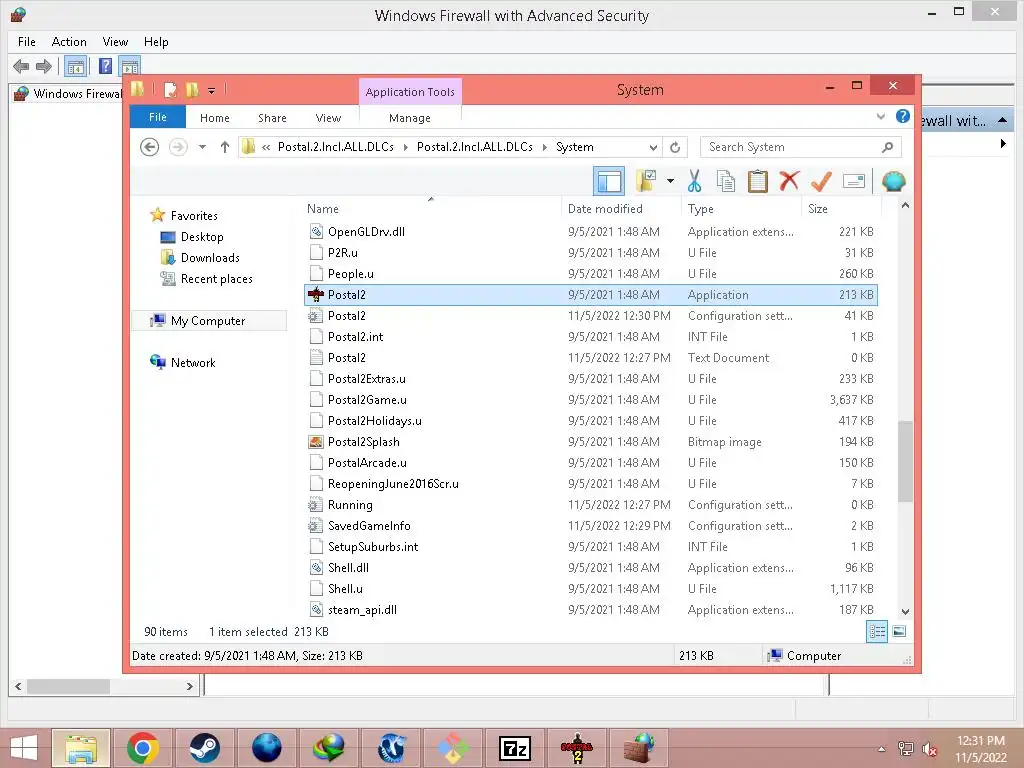Select the Postal2 Application file
The image size is (1024, 768).
(590, 295)
